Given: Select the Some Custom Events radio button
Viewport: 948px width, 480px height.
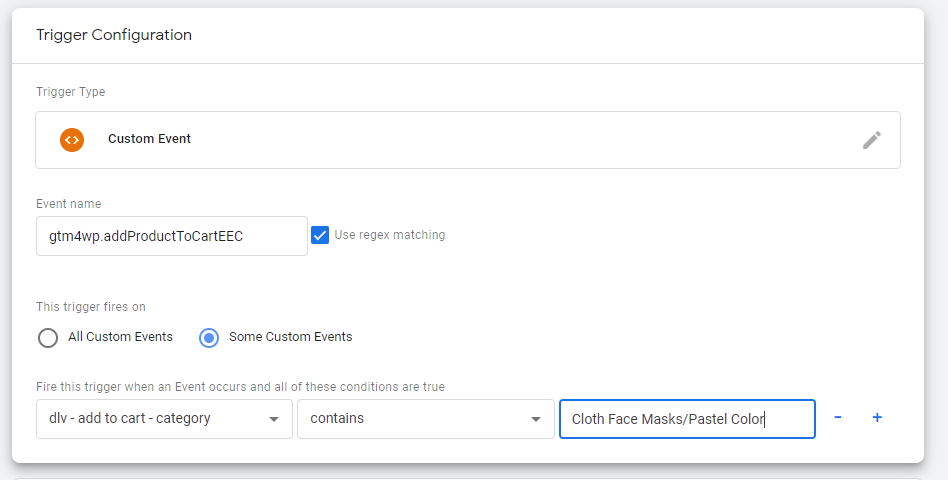Looking at the screenshot, I should click(x=209, y=337).
